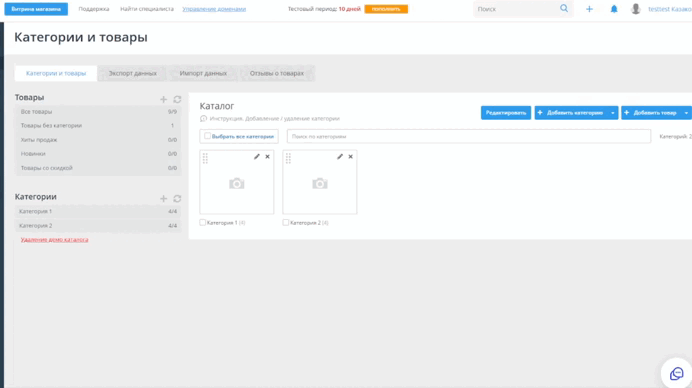Add category via plus icon beside Категории
Image resolution: width=692 pixels, height=388 pixels.
click(x=163, y=199)
